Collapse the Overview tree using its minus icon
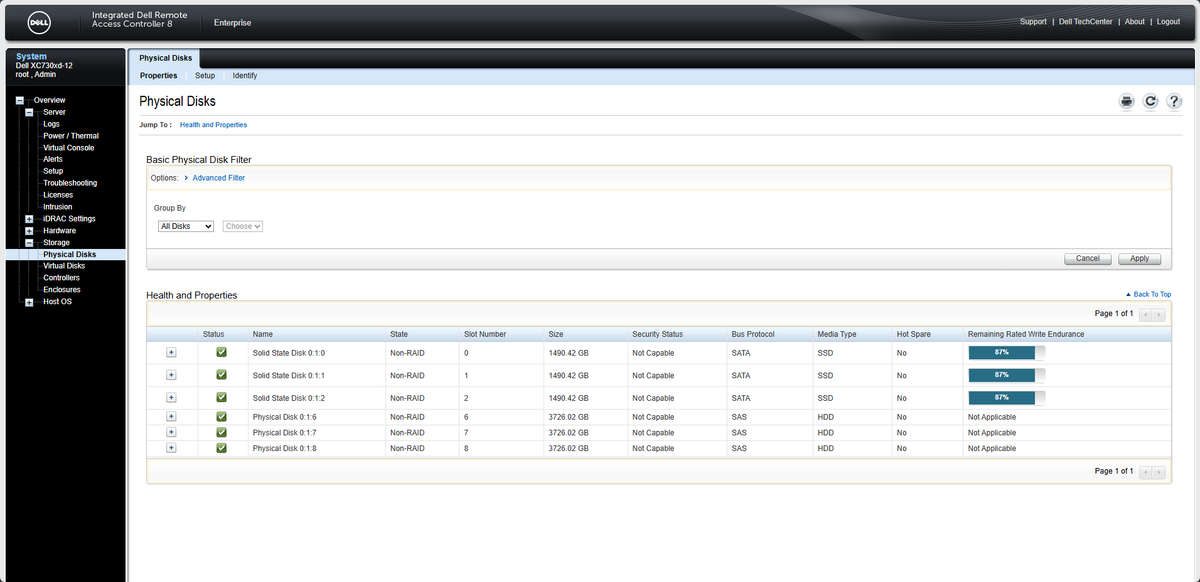Viewport: 1200px width, 582px height. coord(19,100)
